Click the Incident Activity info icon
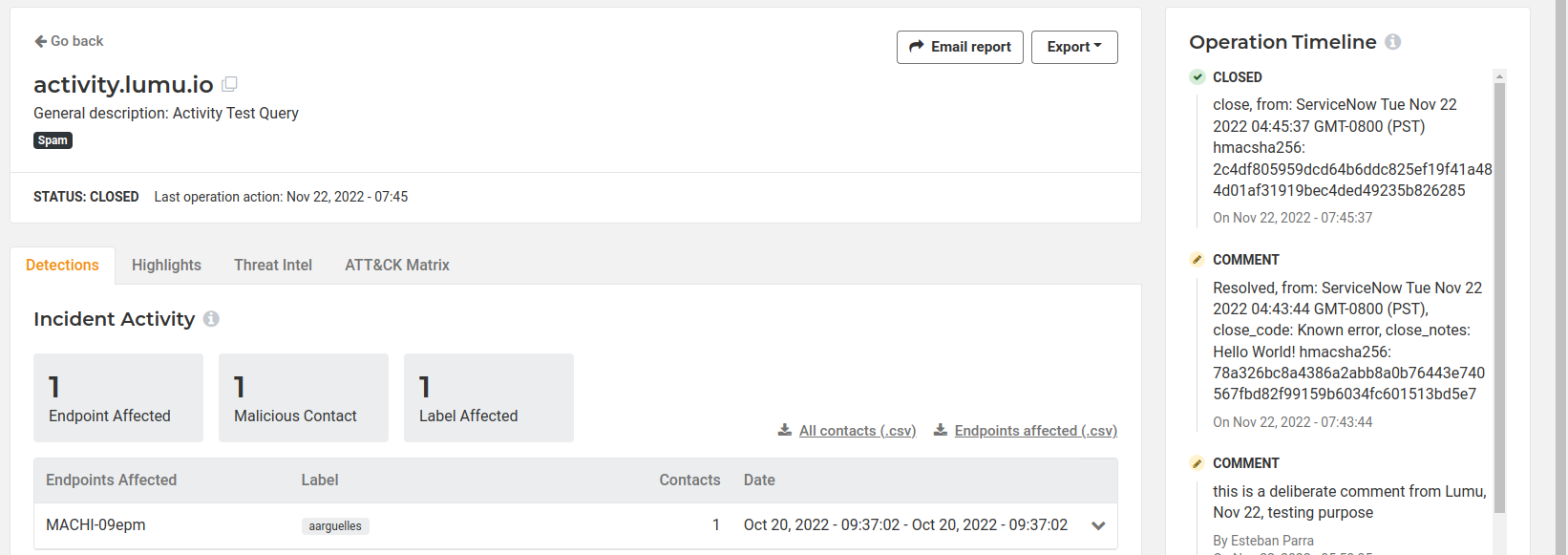The width and height of the screenshot is (1568, 555). point(211,319)
